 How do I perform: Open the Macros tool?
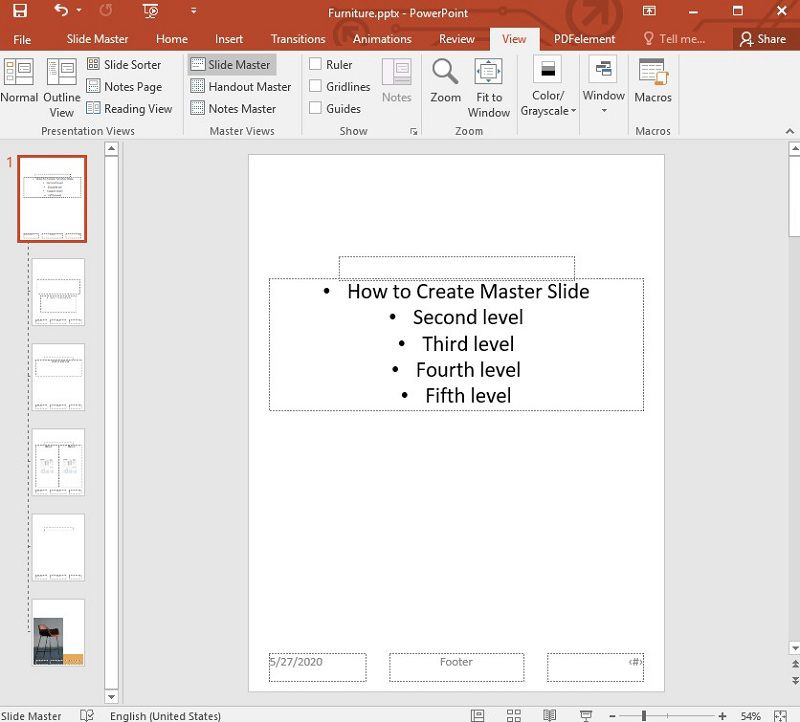653,80
